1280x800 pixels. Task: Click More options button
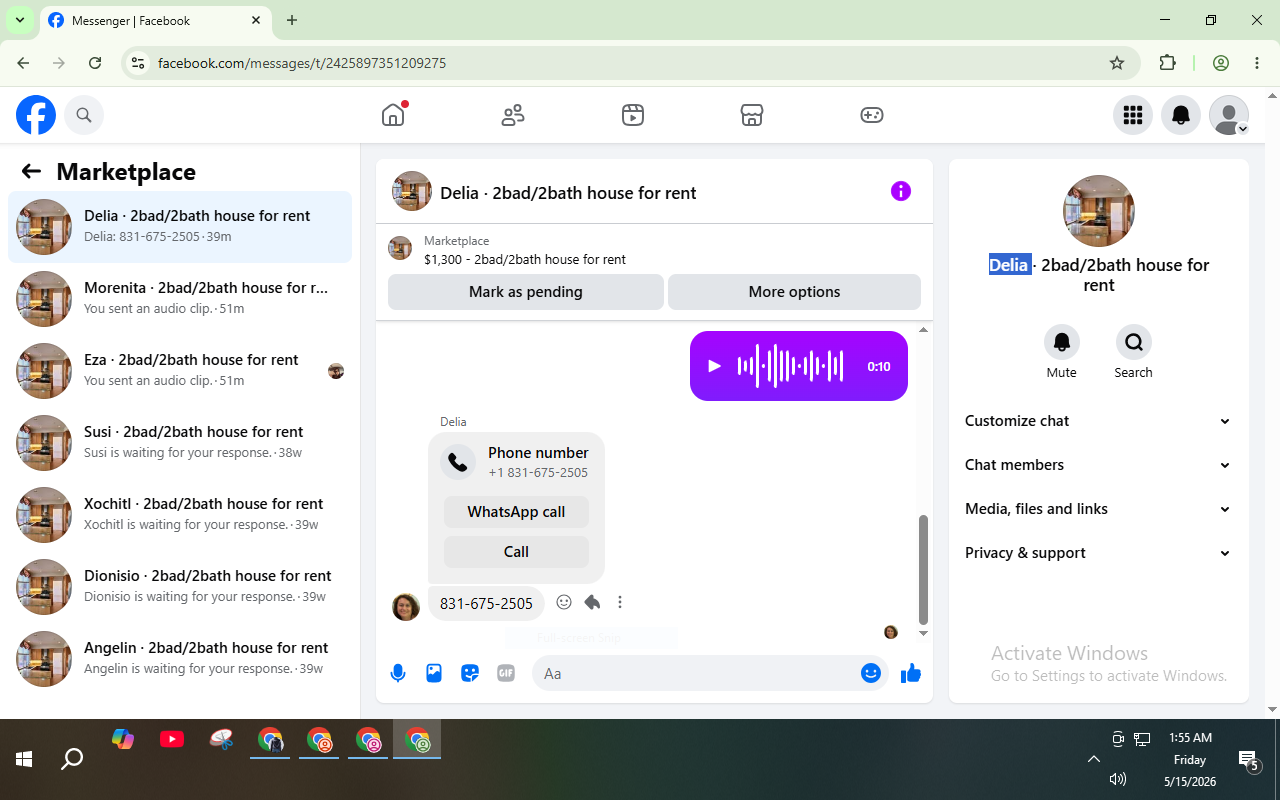(794, 292)
